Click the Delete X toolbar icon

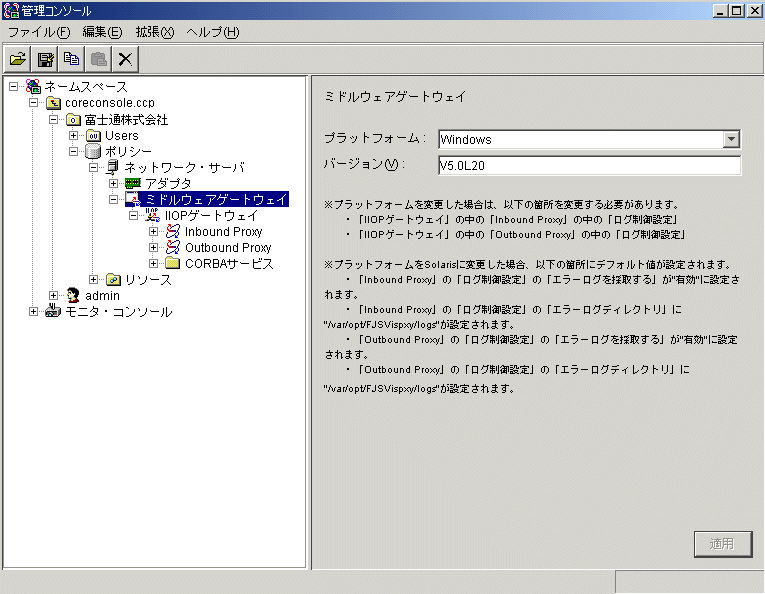pyautogui.click(x=125, y=59)
